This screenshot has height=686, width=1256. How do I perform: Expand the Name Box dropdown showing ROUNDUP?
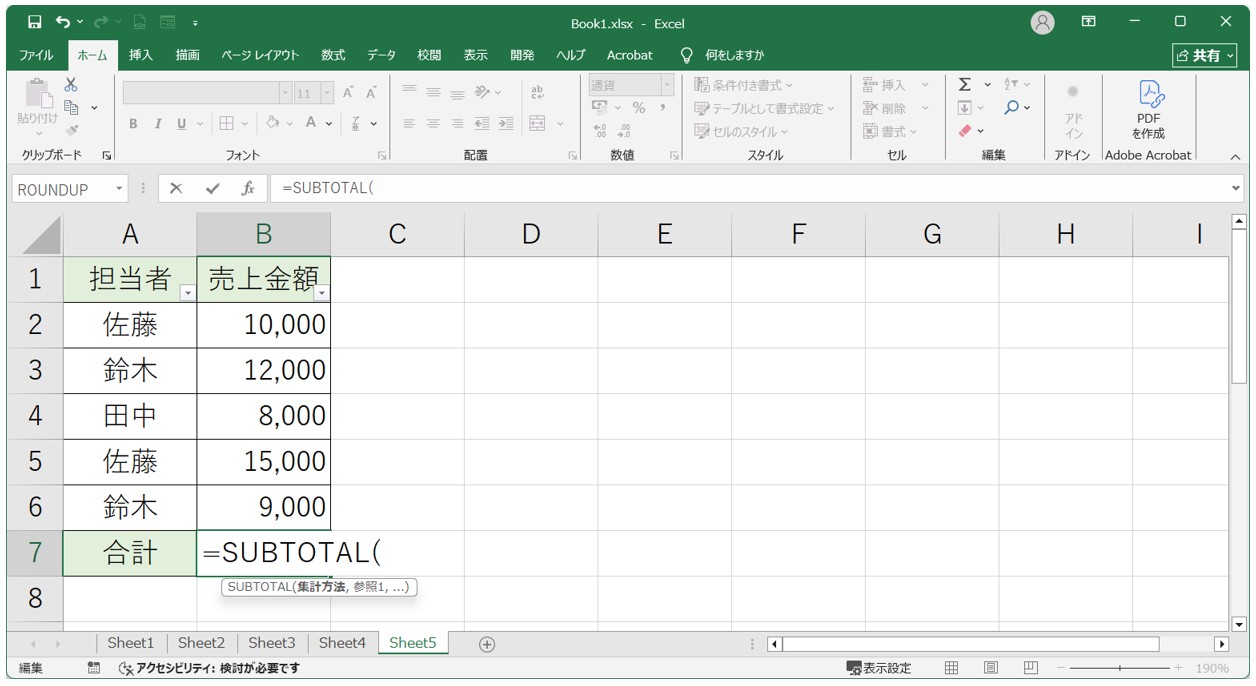click(120, 189)
